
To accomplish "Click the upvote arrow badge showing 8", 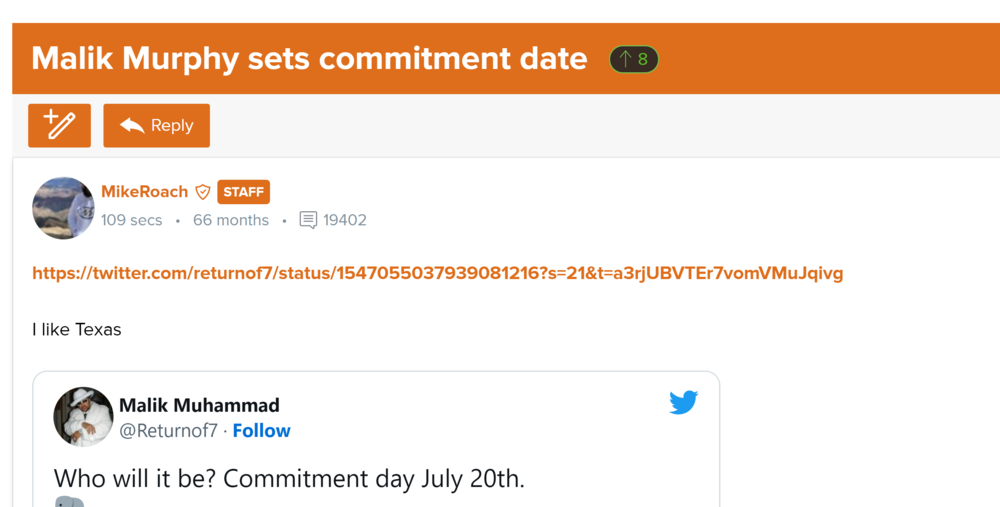I will tap(634, 59).
